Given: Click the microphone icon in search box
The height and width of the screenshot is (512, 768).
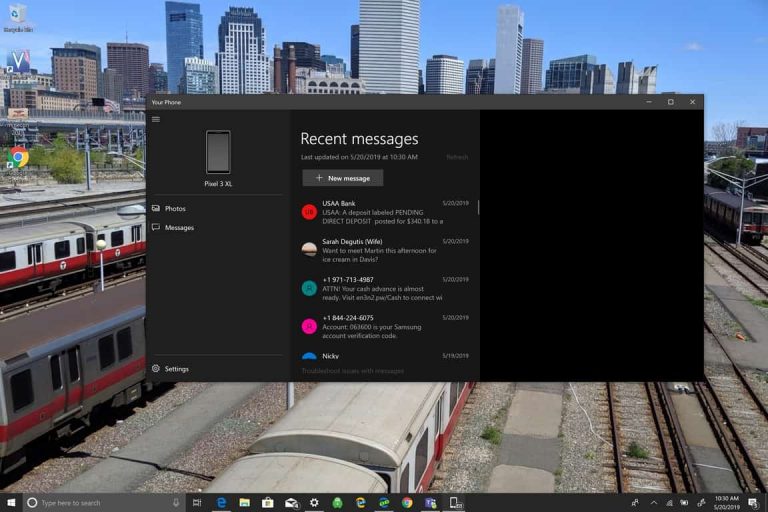Looking at the screenshot, I should pos(176,503).
